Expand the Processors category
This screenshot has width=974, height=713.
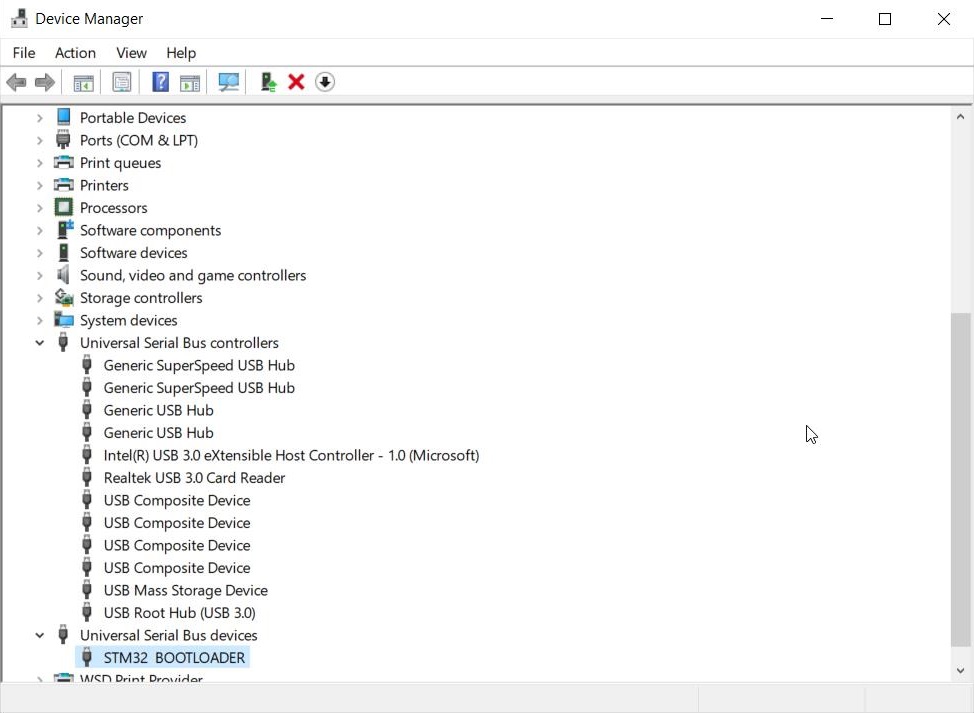click(x=40, y=207)
